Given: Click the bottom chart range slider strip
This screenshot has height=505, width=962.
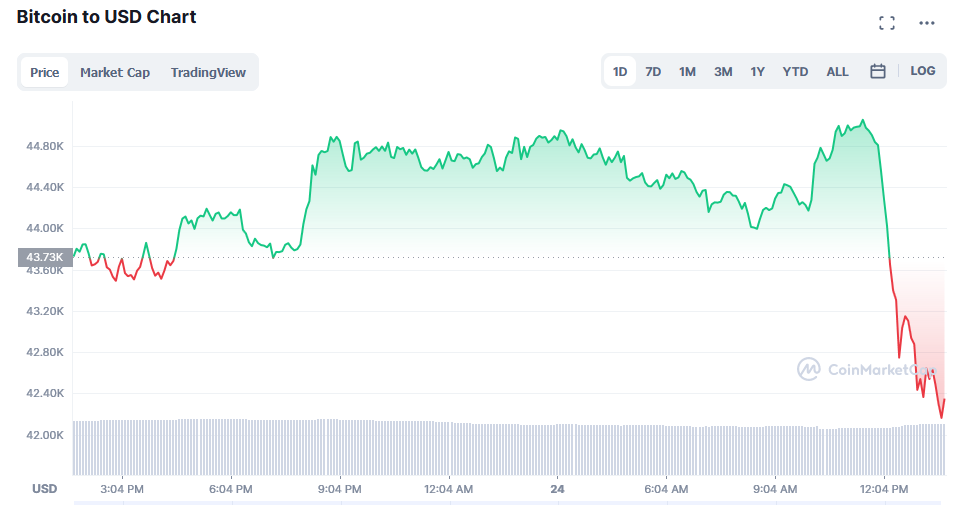Looking at the screenshot, I should pos(510,502).
